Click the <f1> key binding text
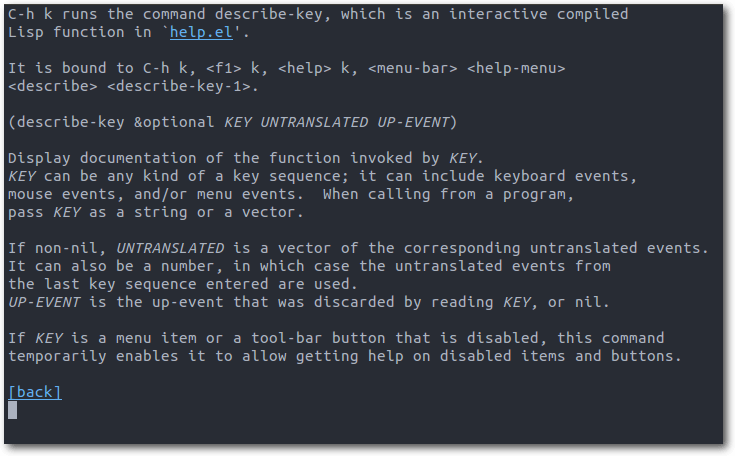This screenshot has width=735, height=456. (224, 68)
